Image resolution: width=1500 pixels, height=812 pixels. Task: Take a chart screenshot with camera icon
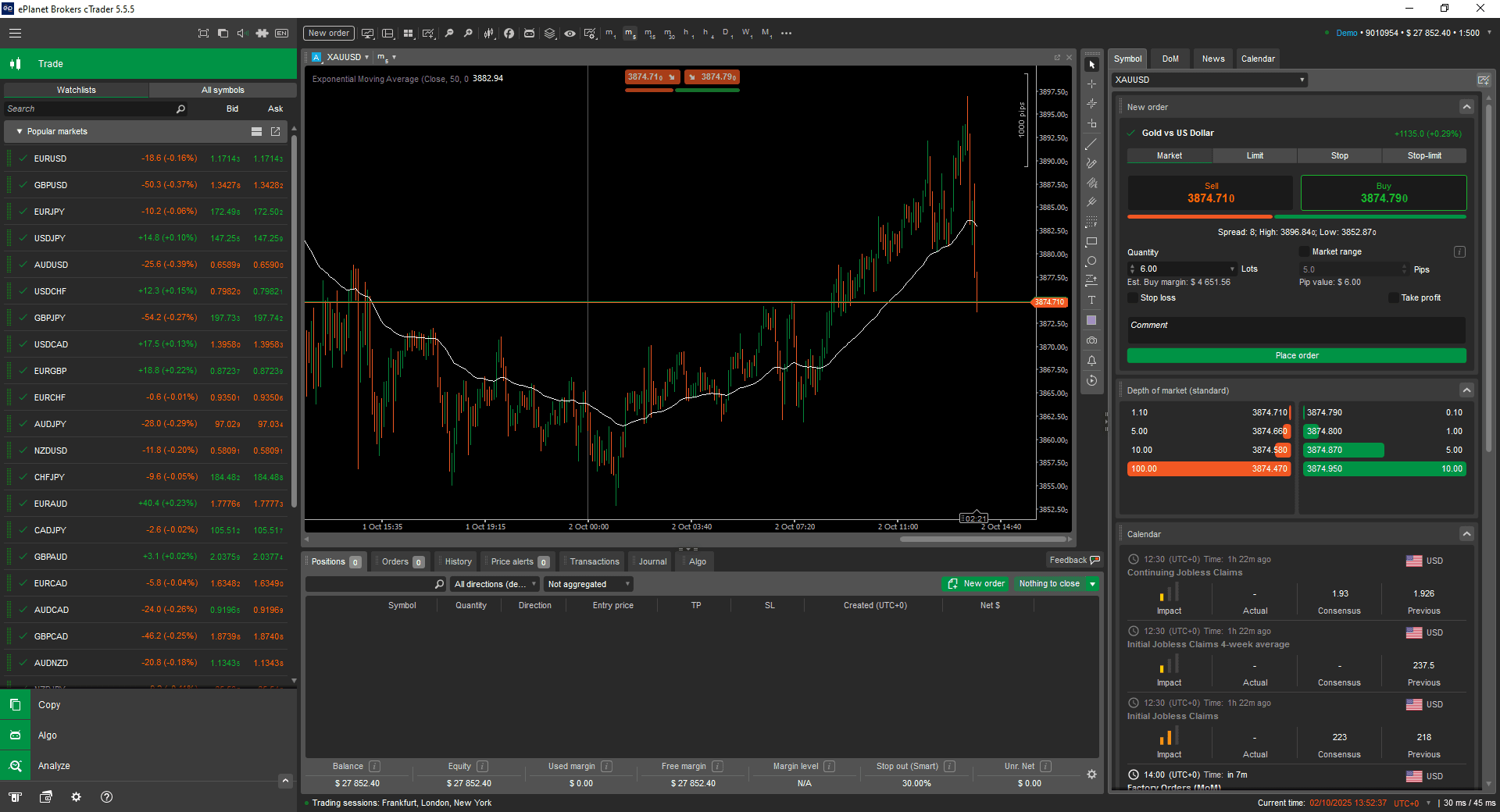[x=1091, y=340]
